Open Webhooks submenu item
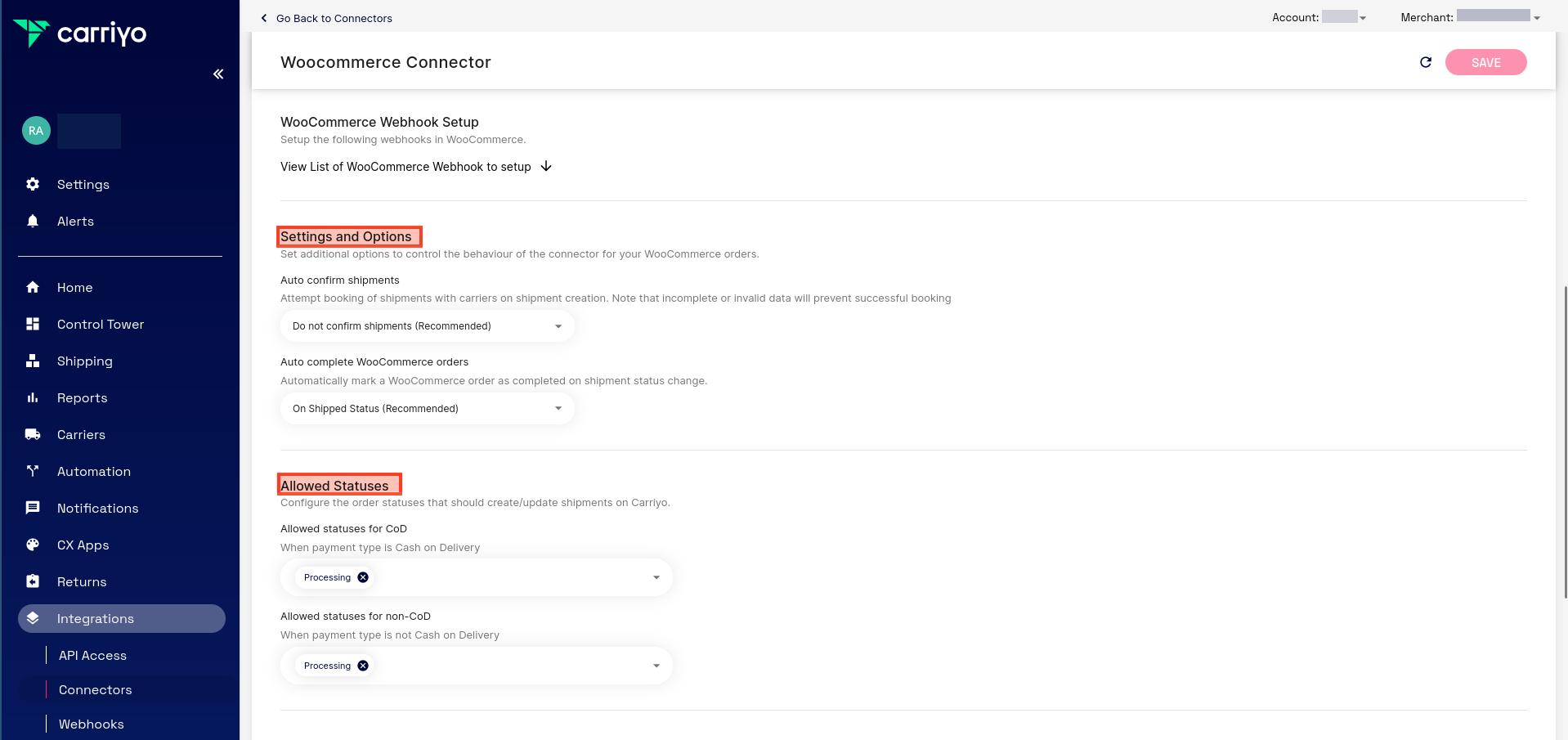The height and width of the screenshot is (740, 1568). (x=92, y=724)
